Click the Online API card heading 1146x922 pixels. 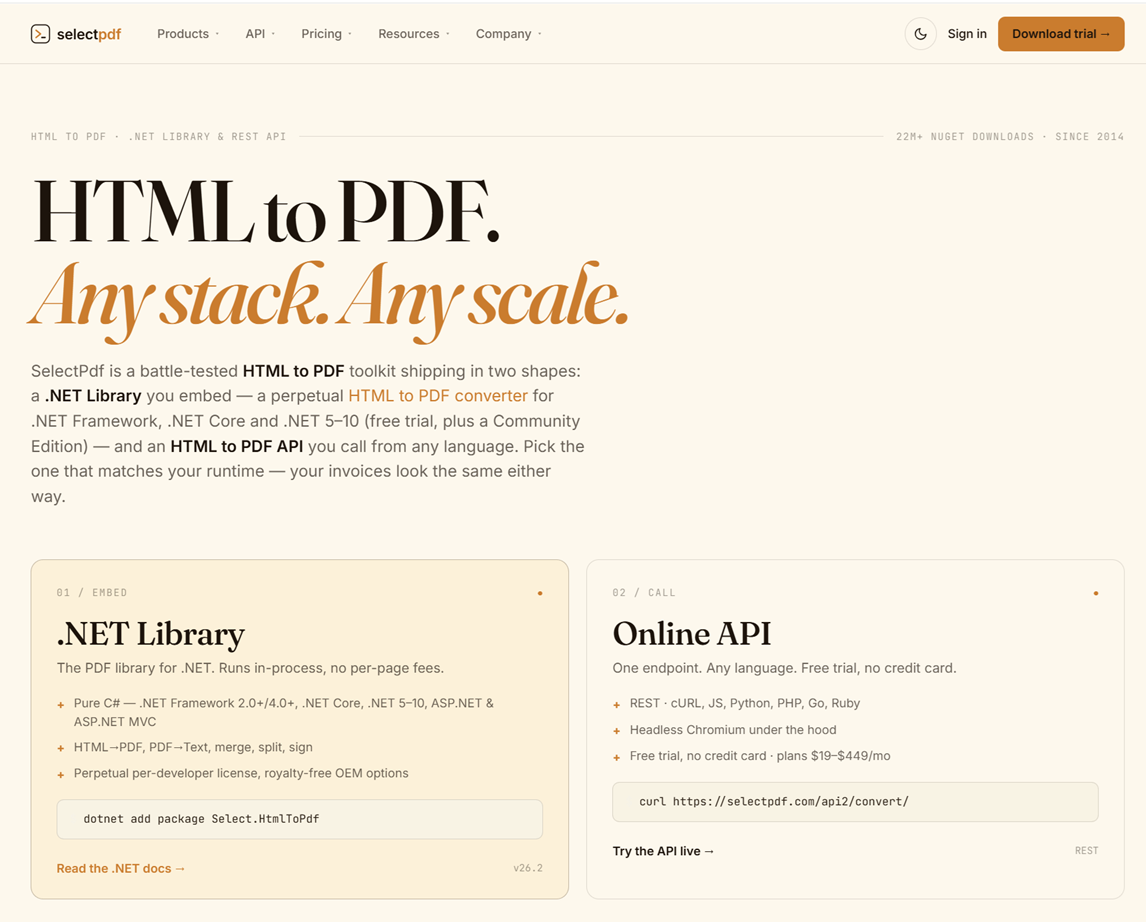coord(691,633)
